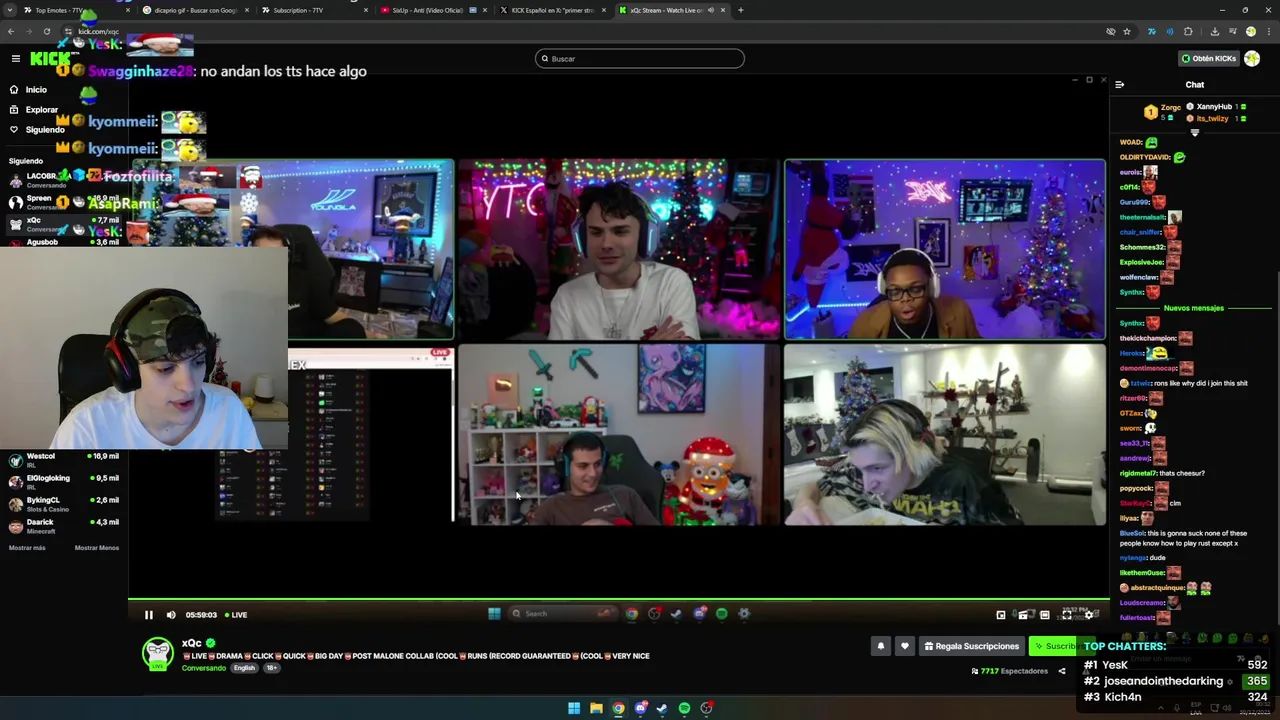
Task: Switch to Subscription 7TV tab
Action: (312, 10)
